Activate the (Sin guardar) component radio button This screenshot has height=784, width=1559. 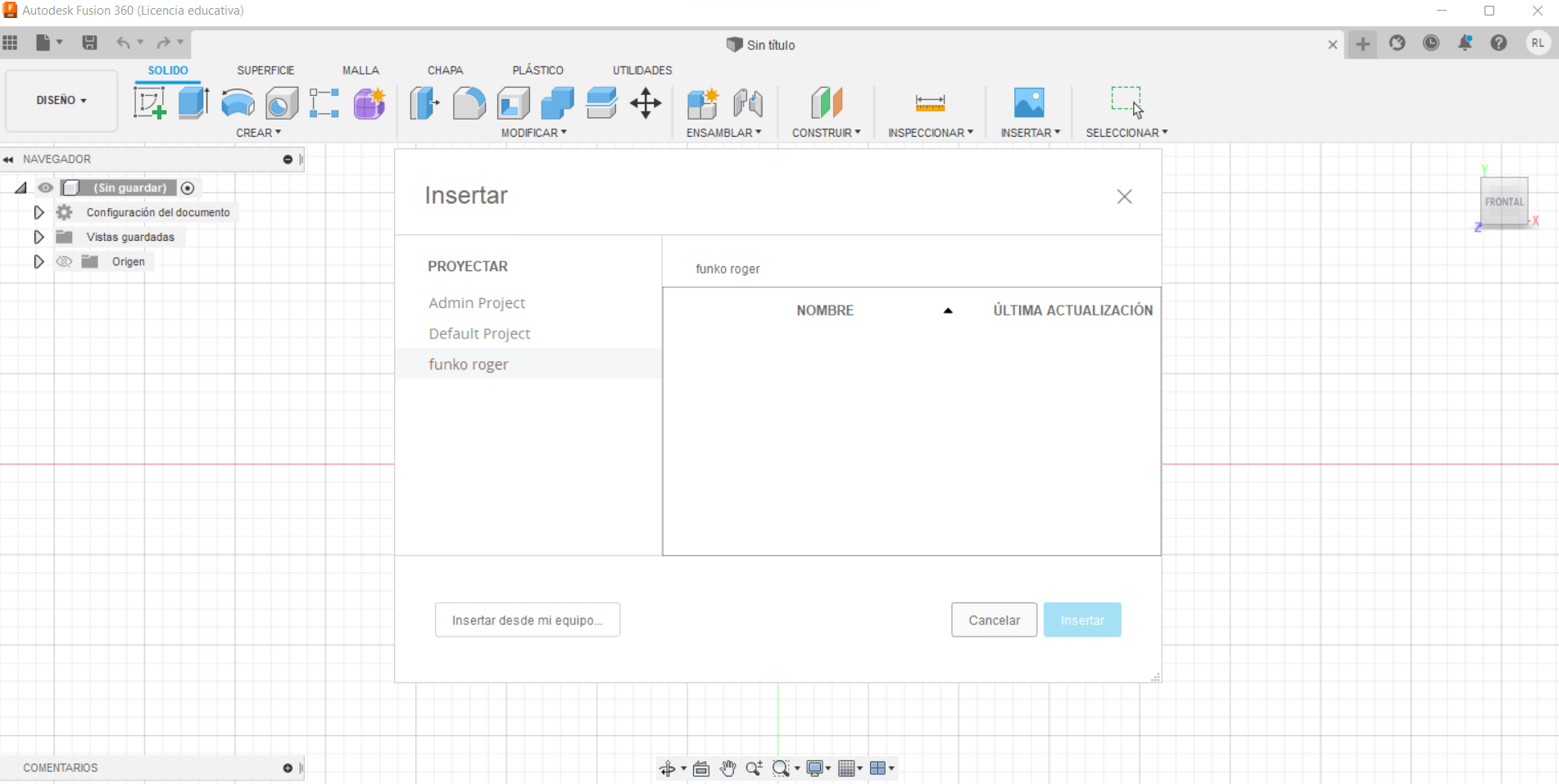pos(188,188)
